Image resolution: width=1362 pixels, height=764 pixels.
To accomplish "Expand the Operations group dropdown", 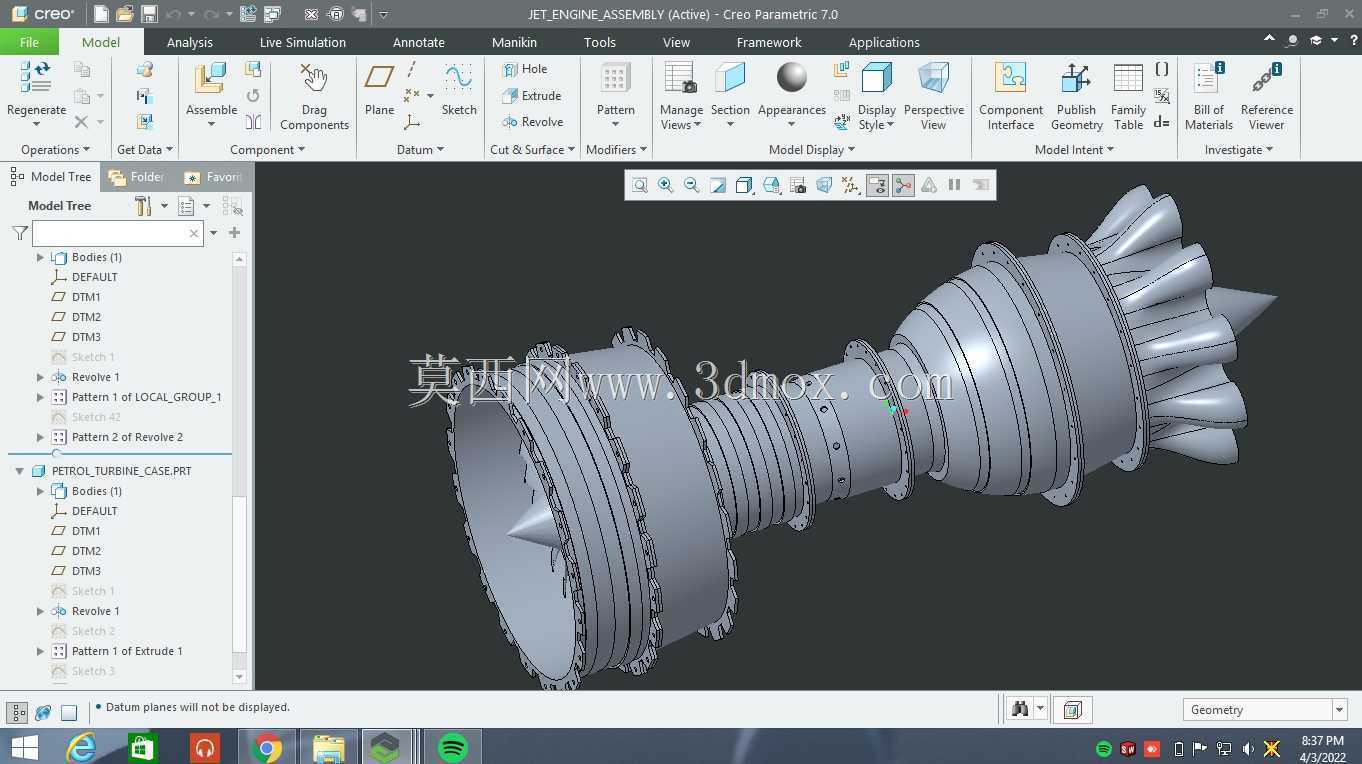I will (55, 150).
